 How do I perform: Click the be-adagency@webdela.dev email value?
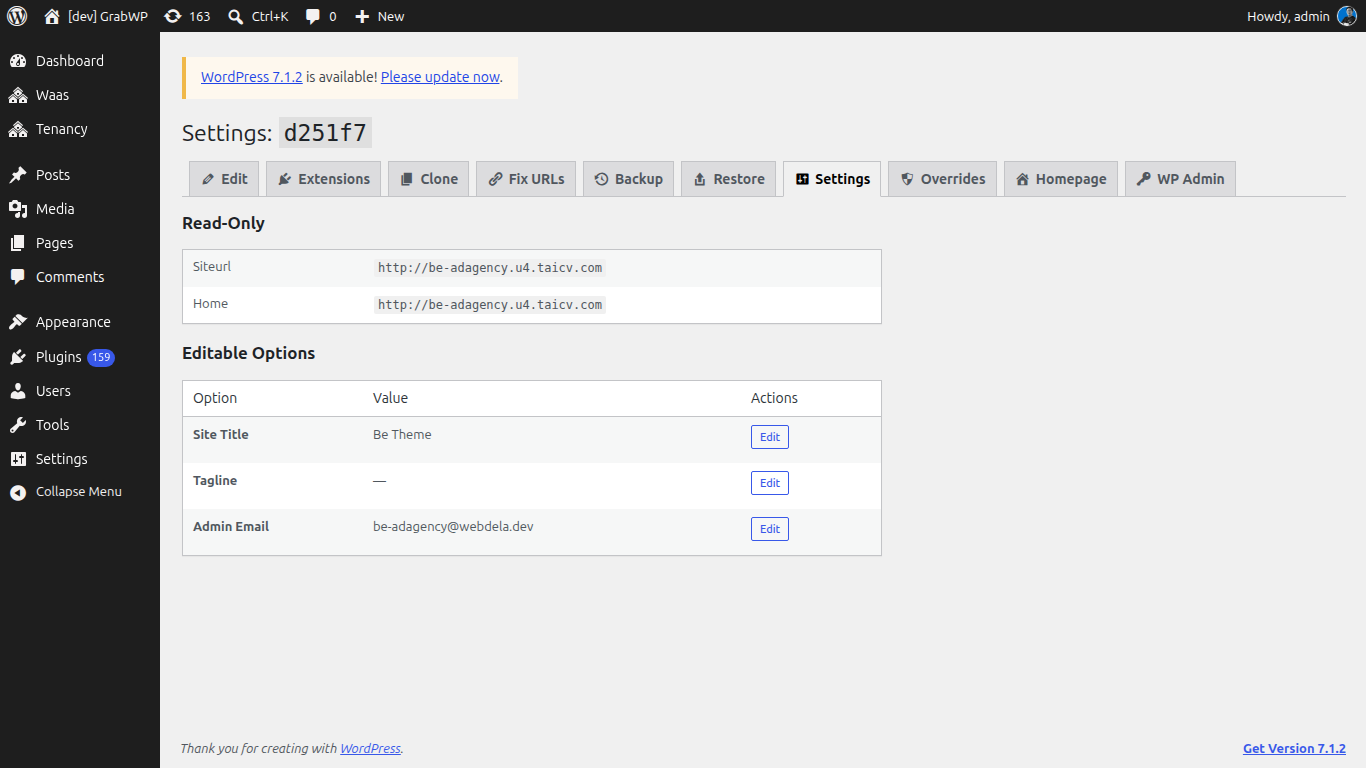coord(453,526)
